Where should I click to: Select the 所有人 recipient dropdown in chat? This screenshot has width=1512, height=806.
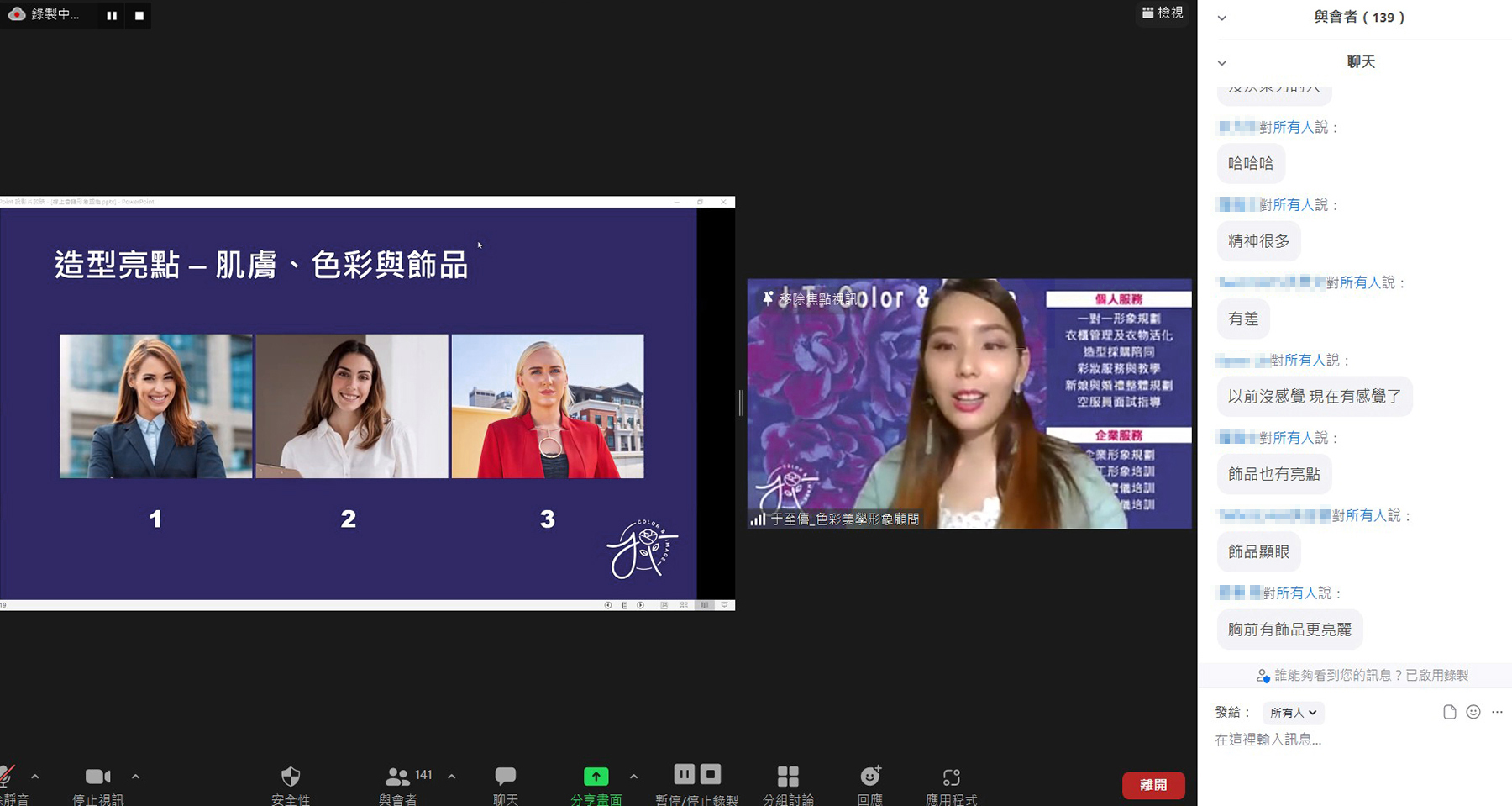coord(1293,713)
